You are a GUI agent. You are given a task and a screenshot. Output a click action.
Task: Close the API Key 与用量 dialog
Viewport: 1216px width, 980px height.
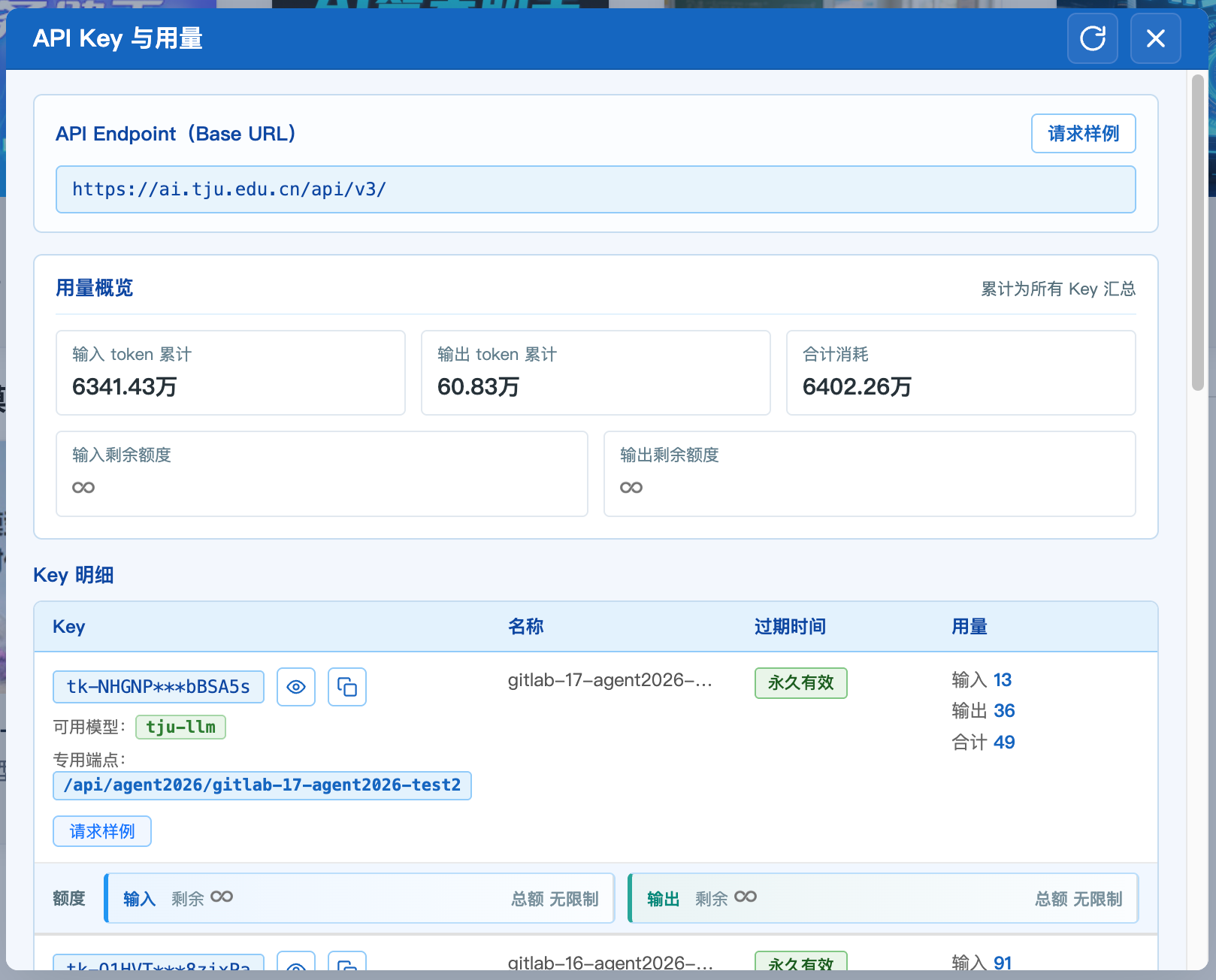pos(1156,38)
